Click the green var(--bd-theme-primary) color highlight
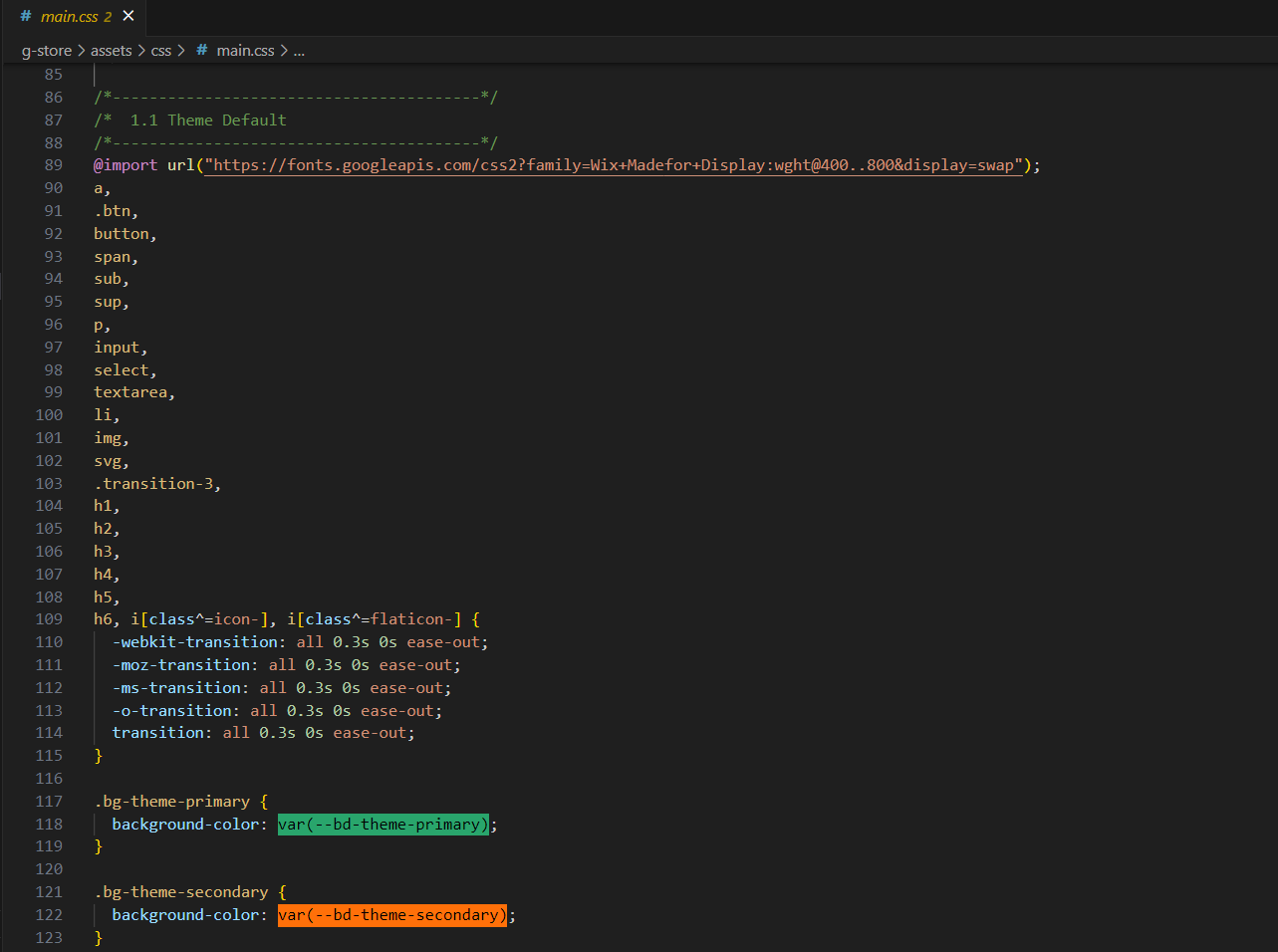Screen dimensions: 1278x952 point(383,825)
